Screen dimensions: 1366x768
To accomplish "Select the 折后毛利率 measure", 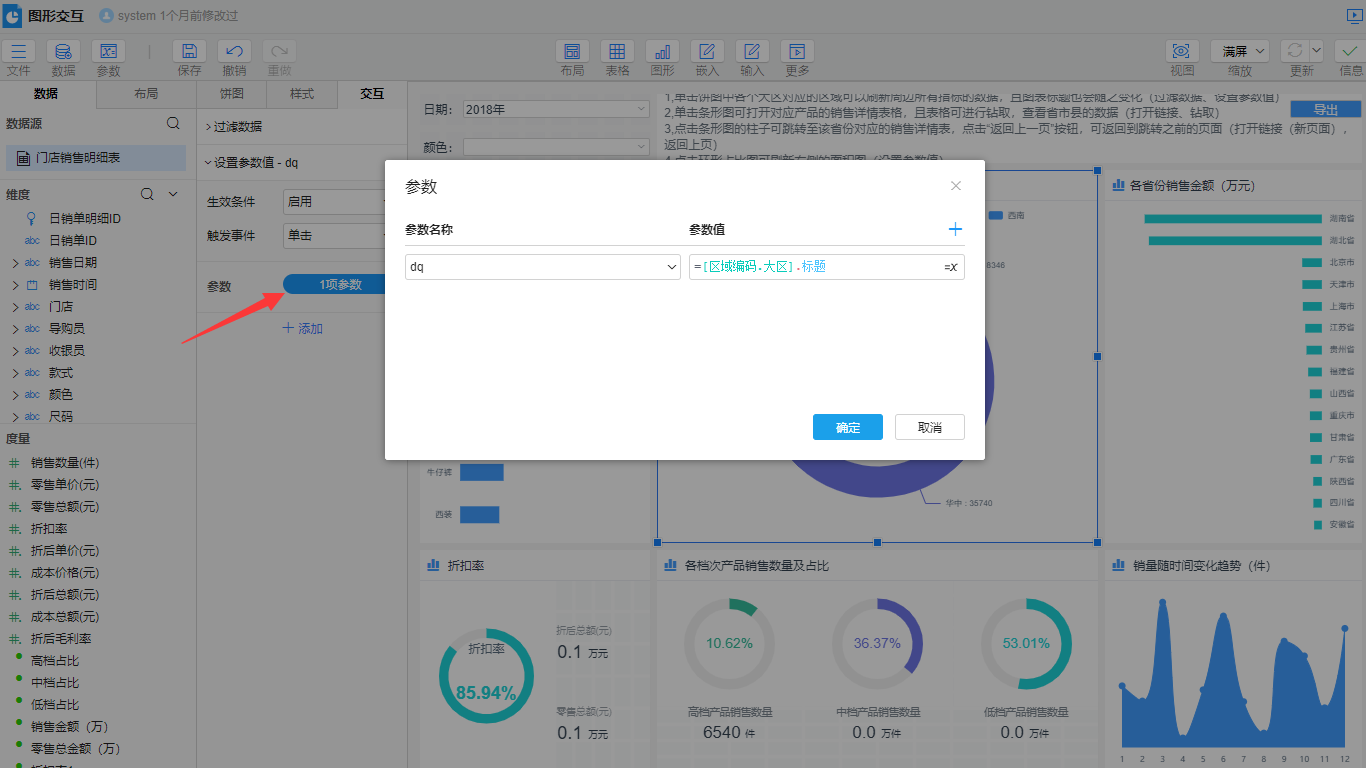I will 61,639.
